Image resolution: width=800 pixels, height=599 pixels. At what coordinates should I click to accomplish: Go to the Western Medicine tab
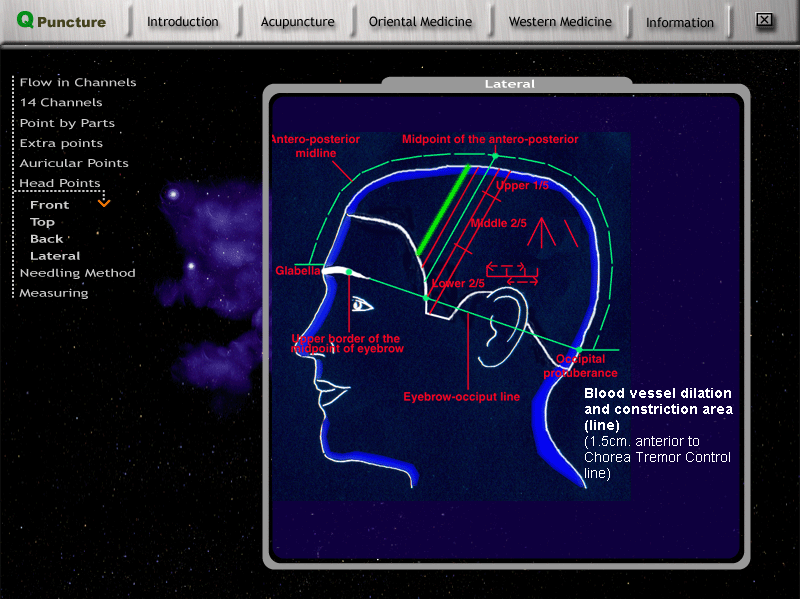tap(558, 21)
